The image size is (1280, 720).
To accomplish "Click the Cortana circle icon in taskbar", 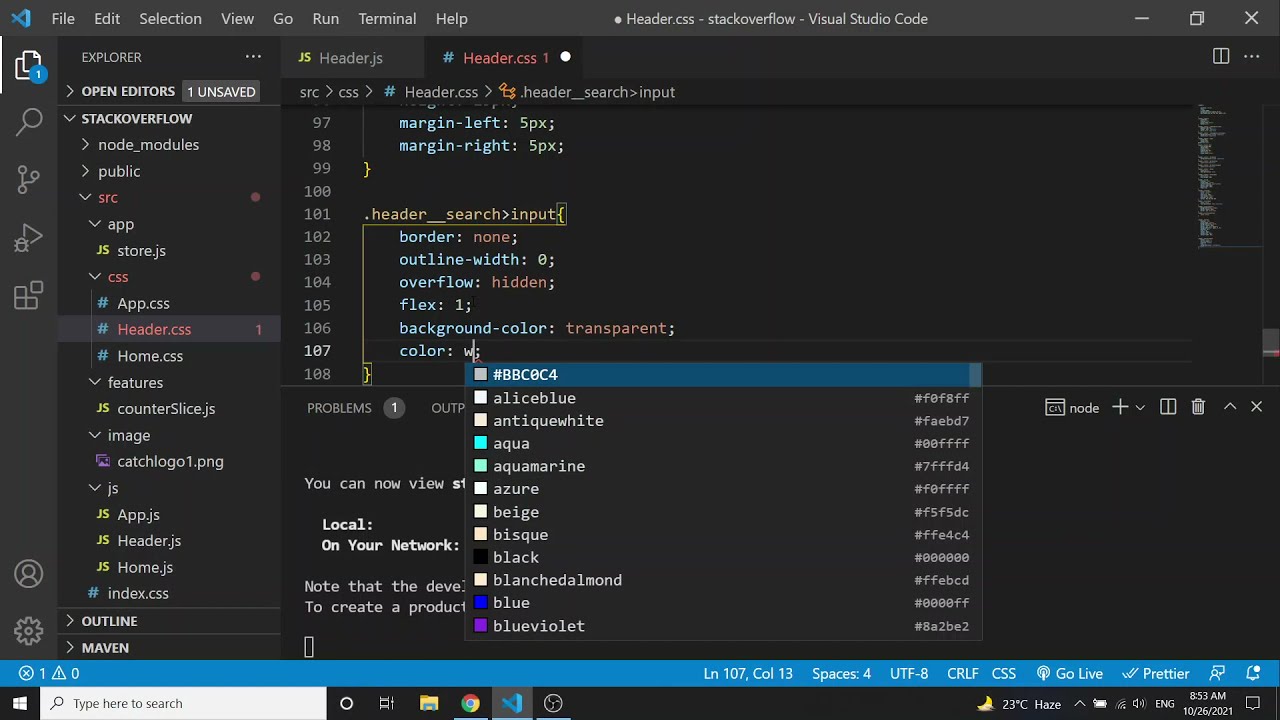I will click(346, 703).
